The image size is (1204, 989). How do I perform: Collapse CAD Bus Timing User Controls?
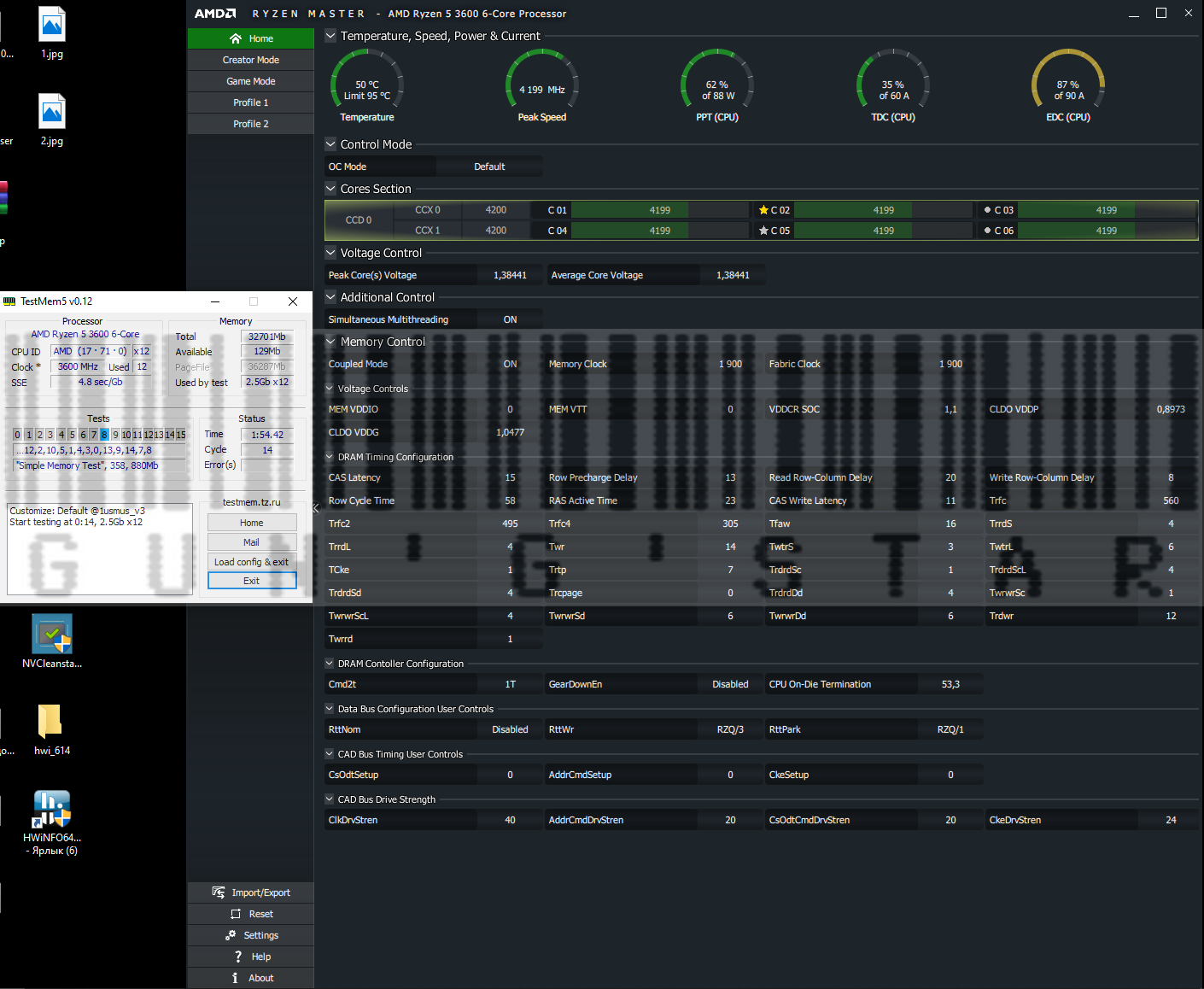[x=330, y=754]
